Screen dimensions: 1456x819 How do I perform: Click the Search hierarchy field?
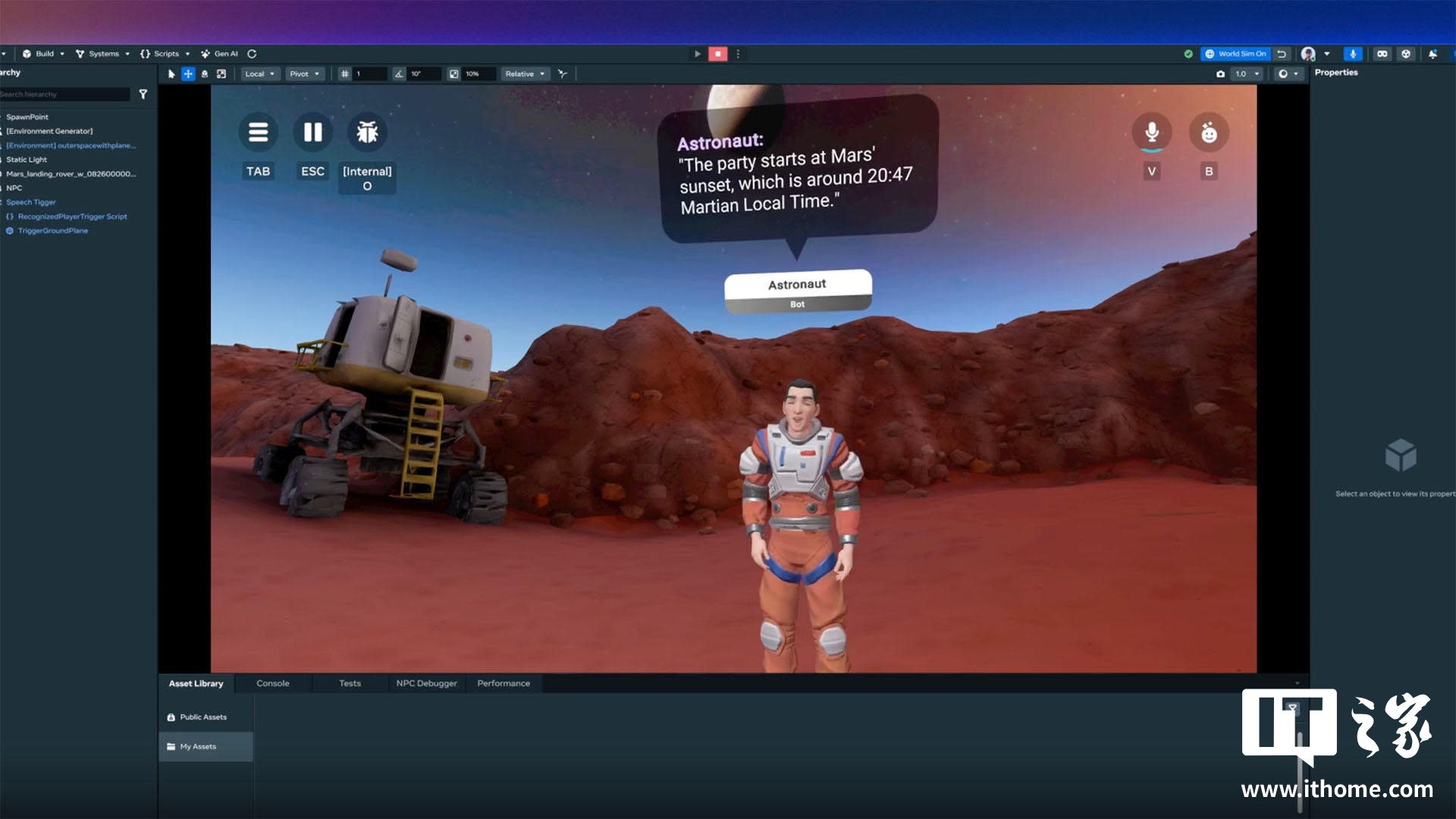point(64,94)
